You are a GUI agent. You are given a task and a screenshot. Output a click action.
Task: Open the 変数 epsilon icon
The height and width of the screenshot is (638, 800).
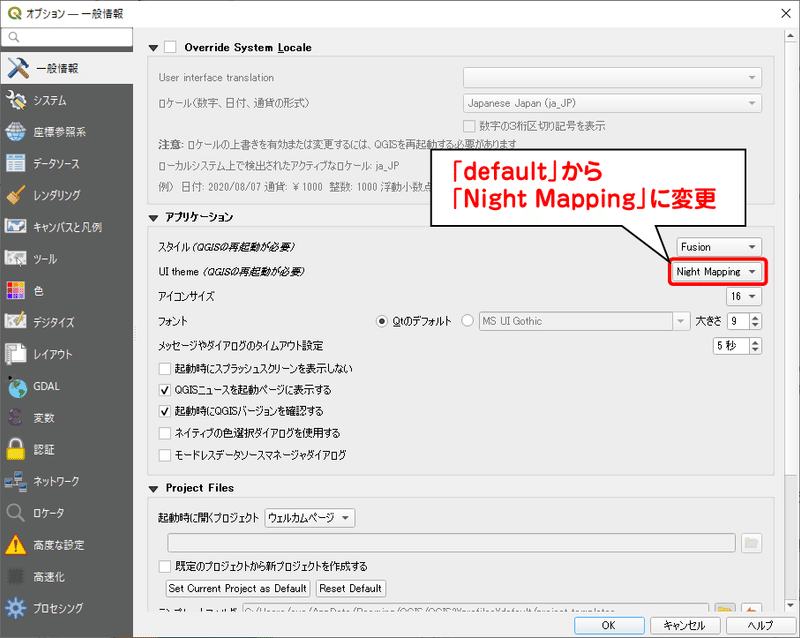tap(16, 418)
